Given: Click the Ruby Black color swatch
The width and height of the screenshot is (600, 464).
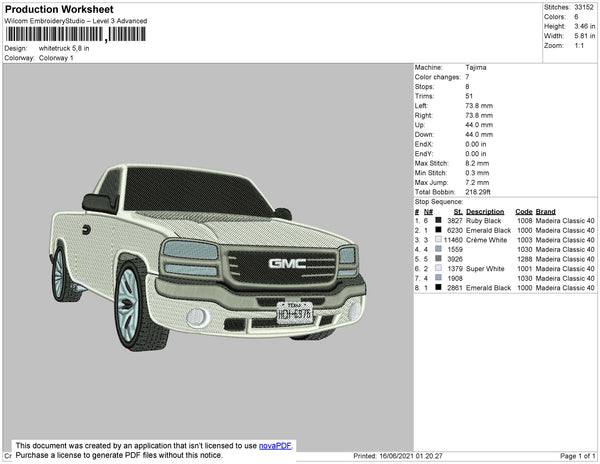Looking at the screenshot, I should pyautogui.click(x=439, y=220).
